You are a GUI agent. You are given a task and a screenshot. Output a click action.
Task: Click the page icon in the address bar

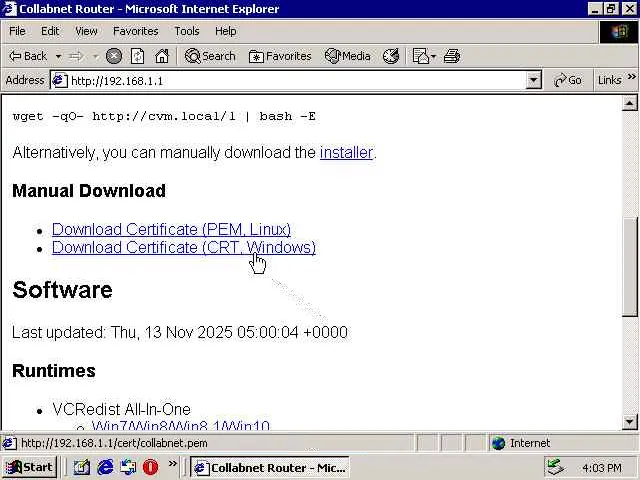tap(60, 80)
